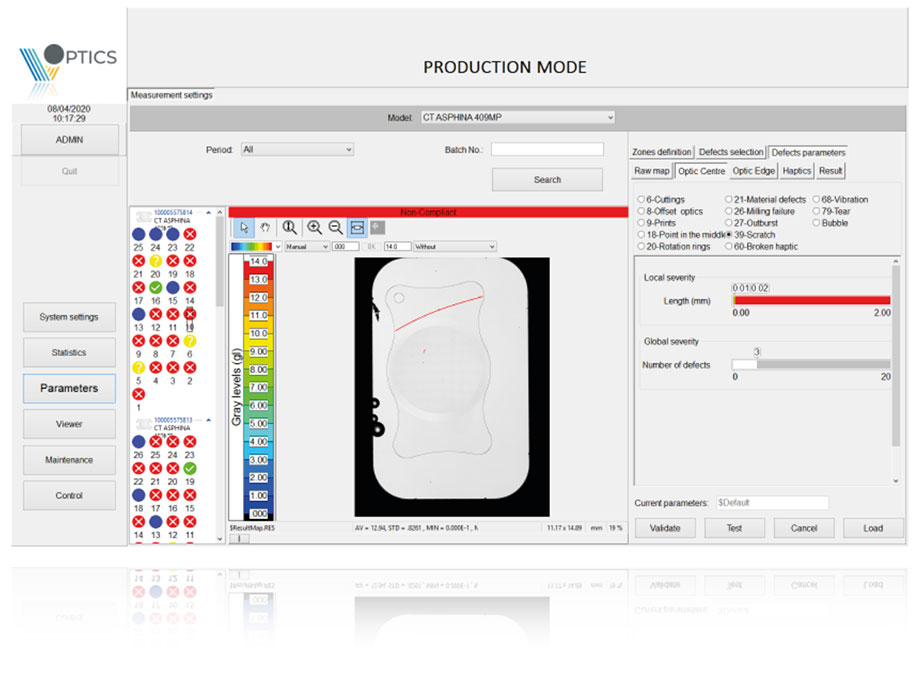The image size is (917, 684).
Task: Select the 9-Prints radio button
Action: click(x=641, y=223)
